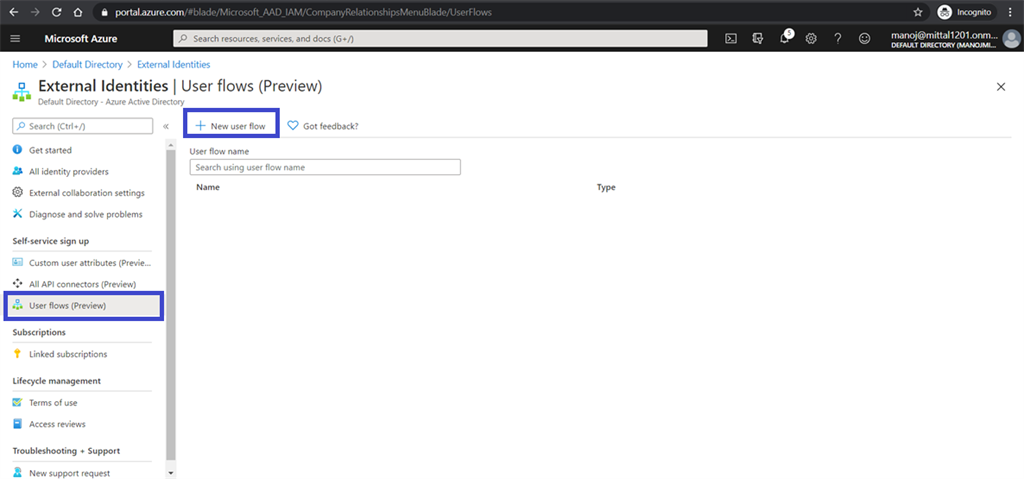Go to the browser home page icon
The width and height of the screenshot is (1024, 479).
point(78,12)
